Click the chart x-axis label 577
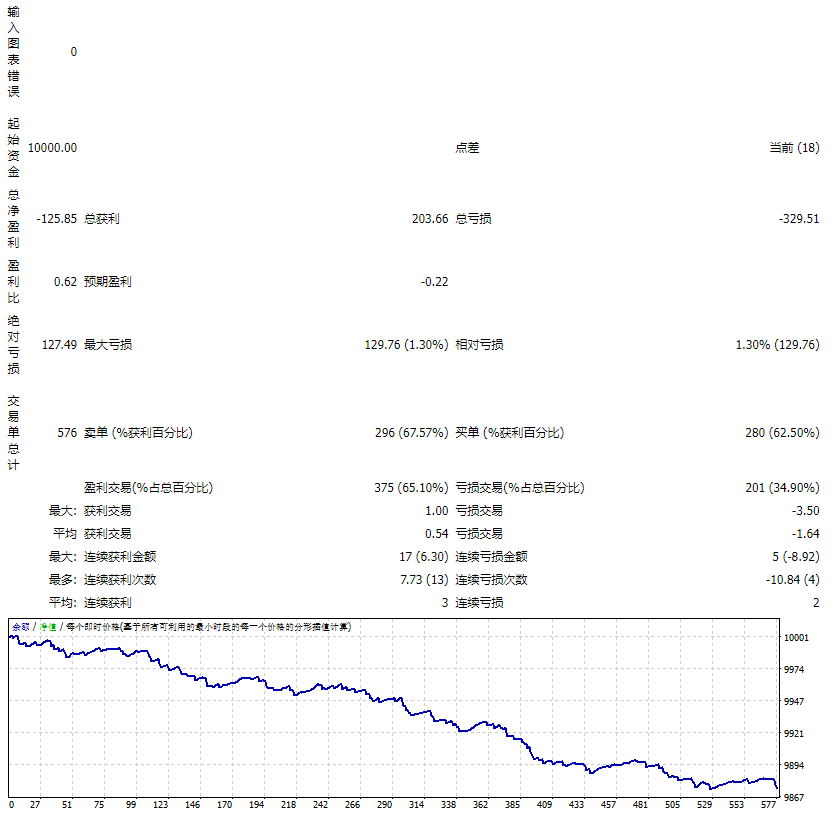 [769, 804]
